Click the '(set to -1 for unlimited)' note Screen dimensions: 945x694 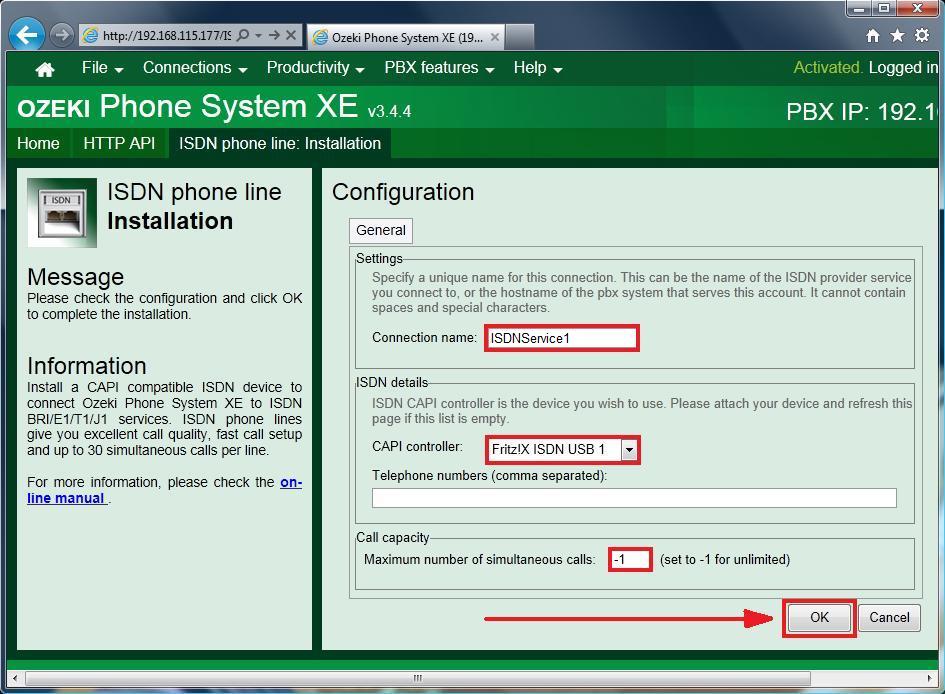tap(724, 560)
